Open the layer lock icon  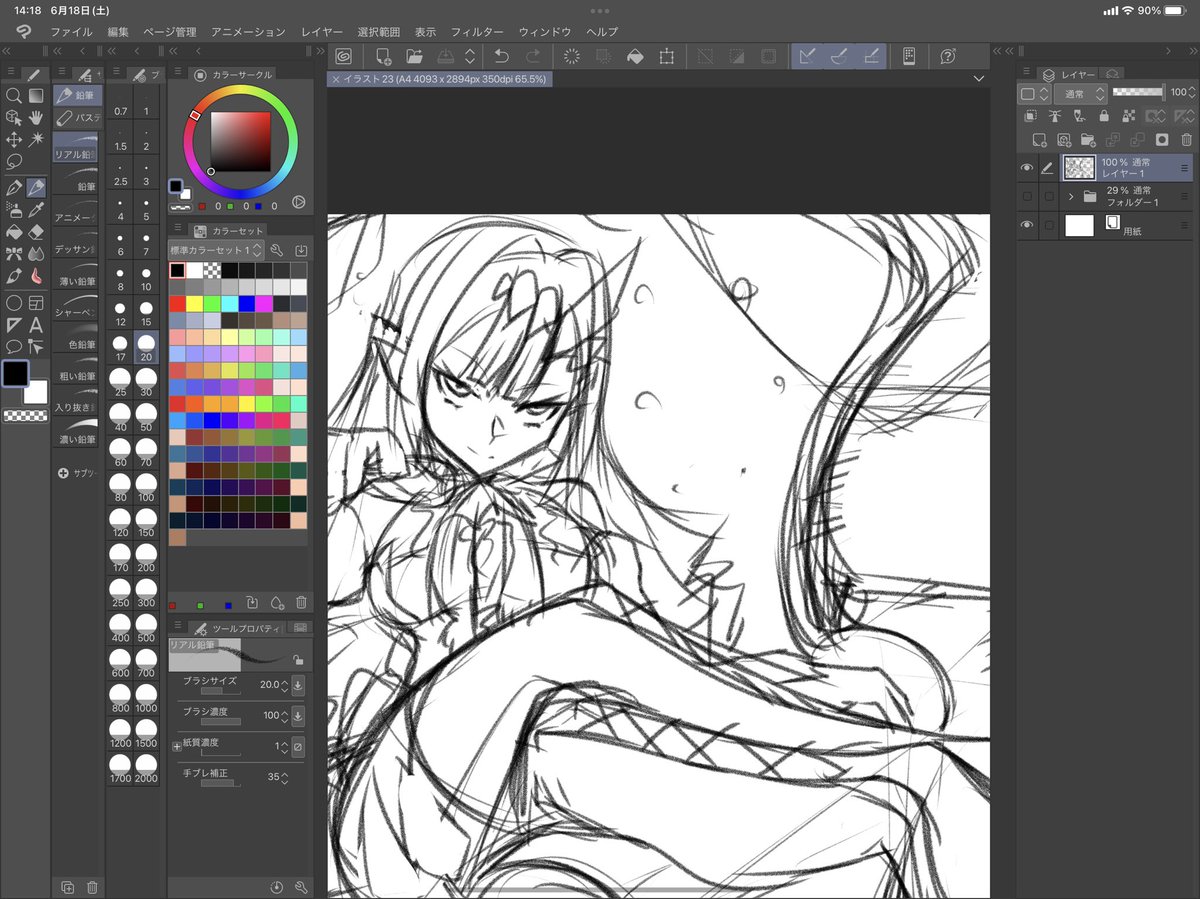1104,117
